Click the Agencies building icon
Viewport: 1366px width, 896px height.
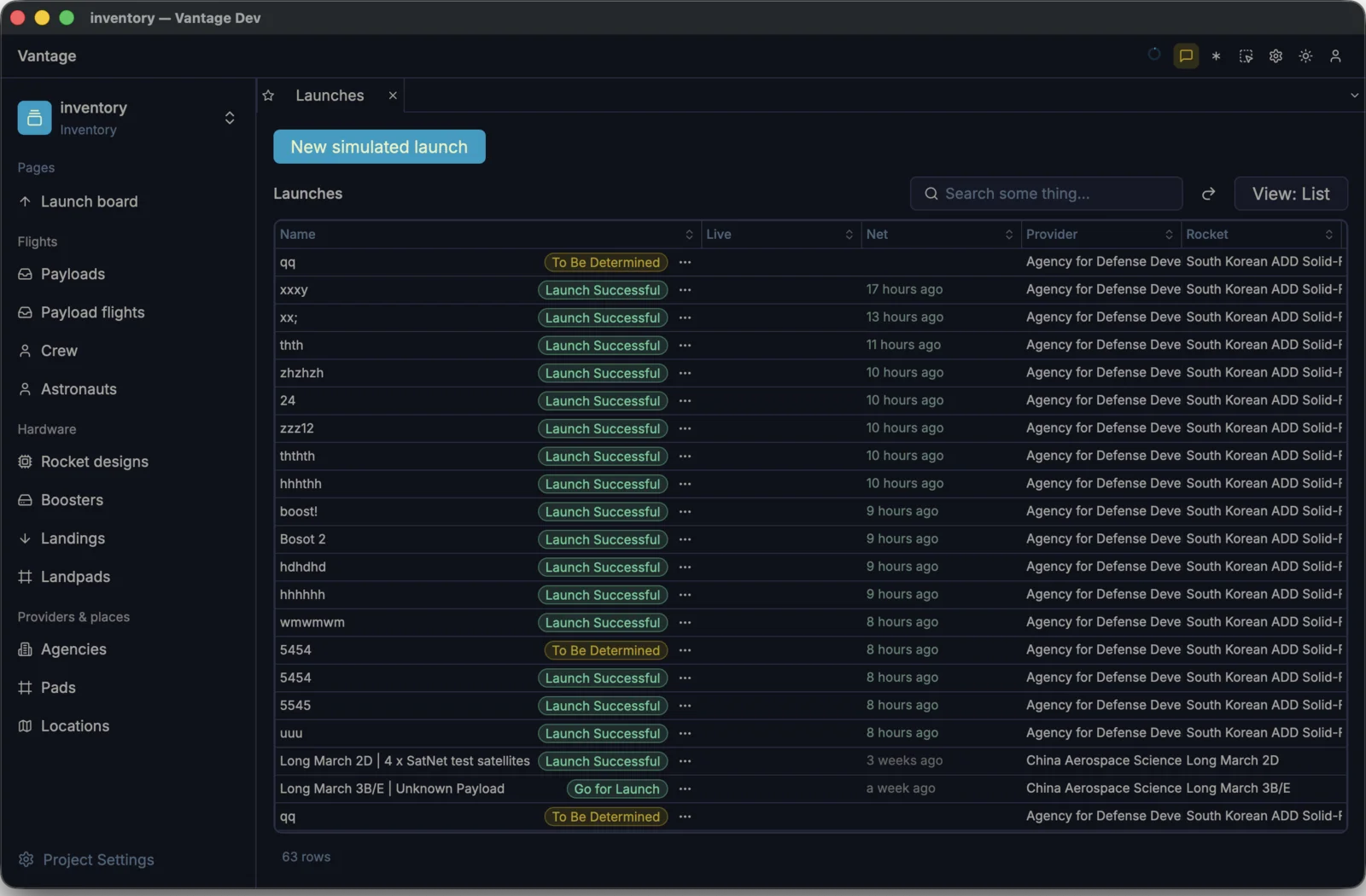(25, 650)
